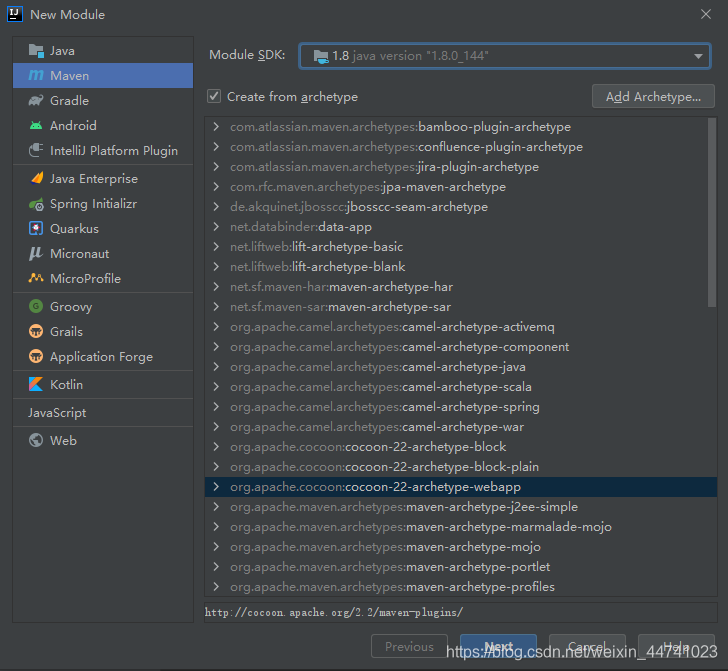Select cocoon-22-archetype-block row

coord(461,446)
